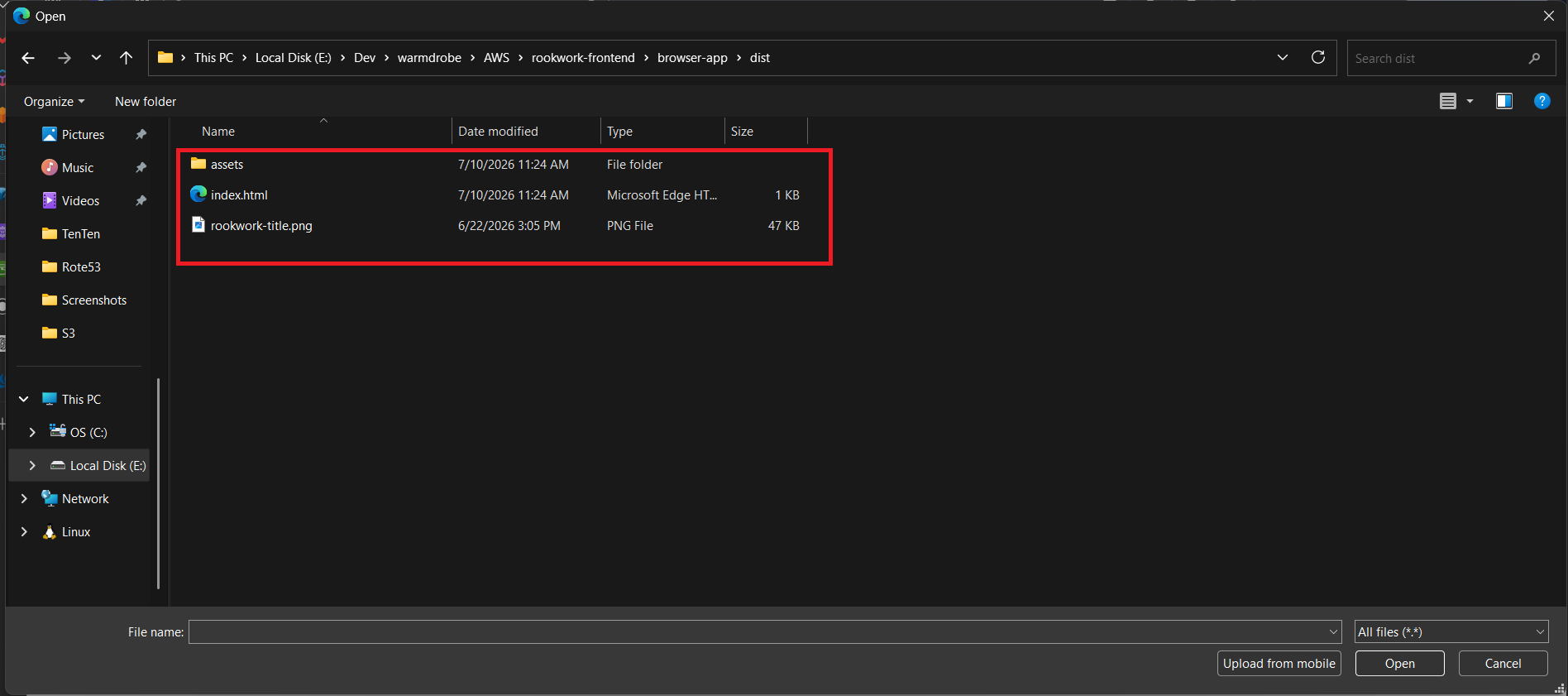Cancel the Open dialog
The image size is (1568, 696).
click(x=1503, y=663)
